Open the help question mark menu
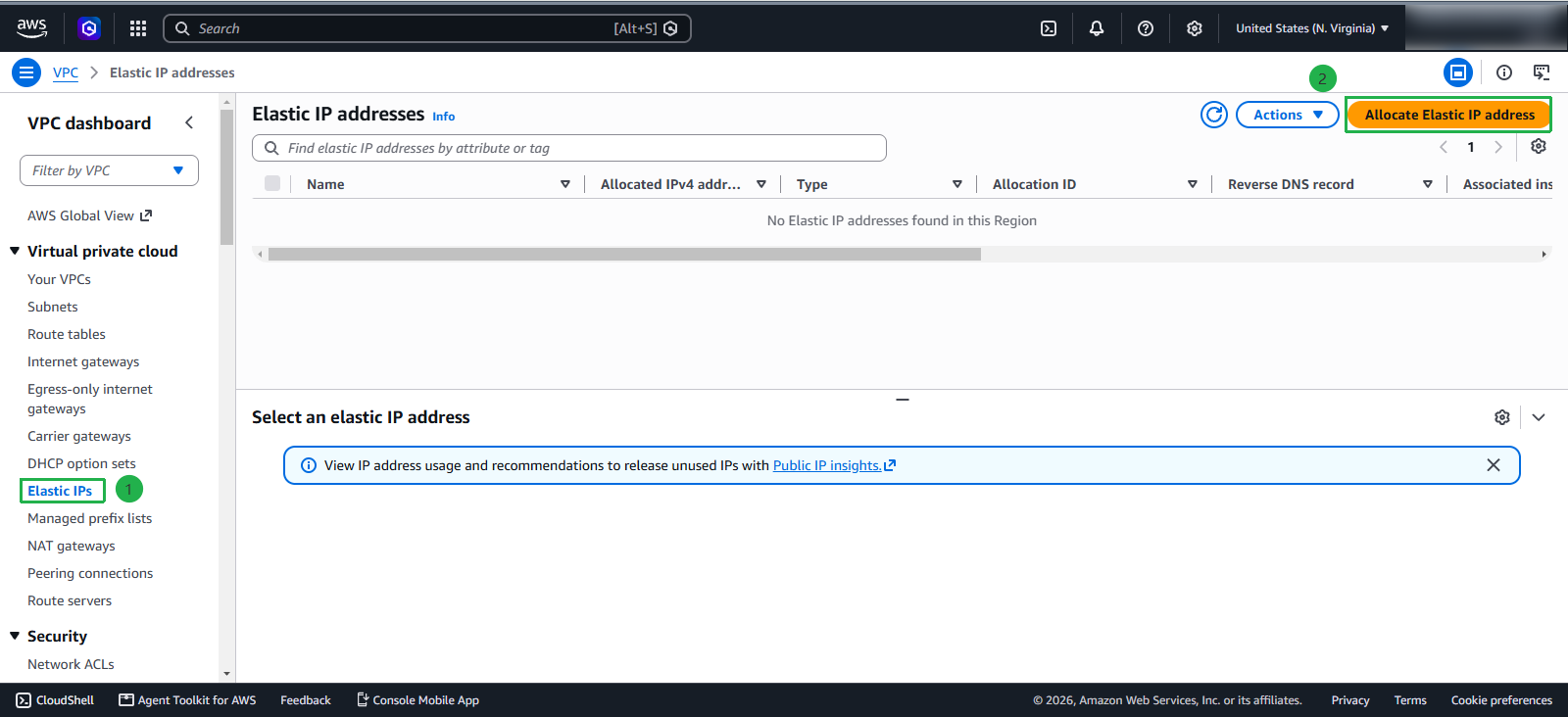Screen dimensions: 1568x717 pos(1146,28)
